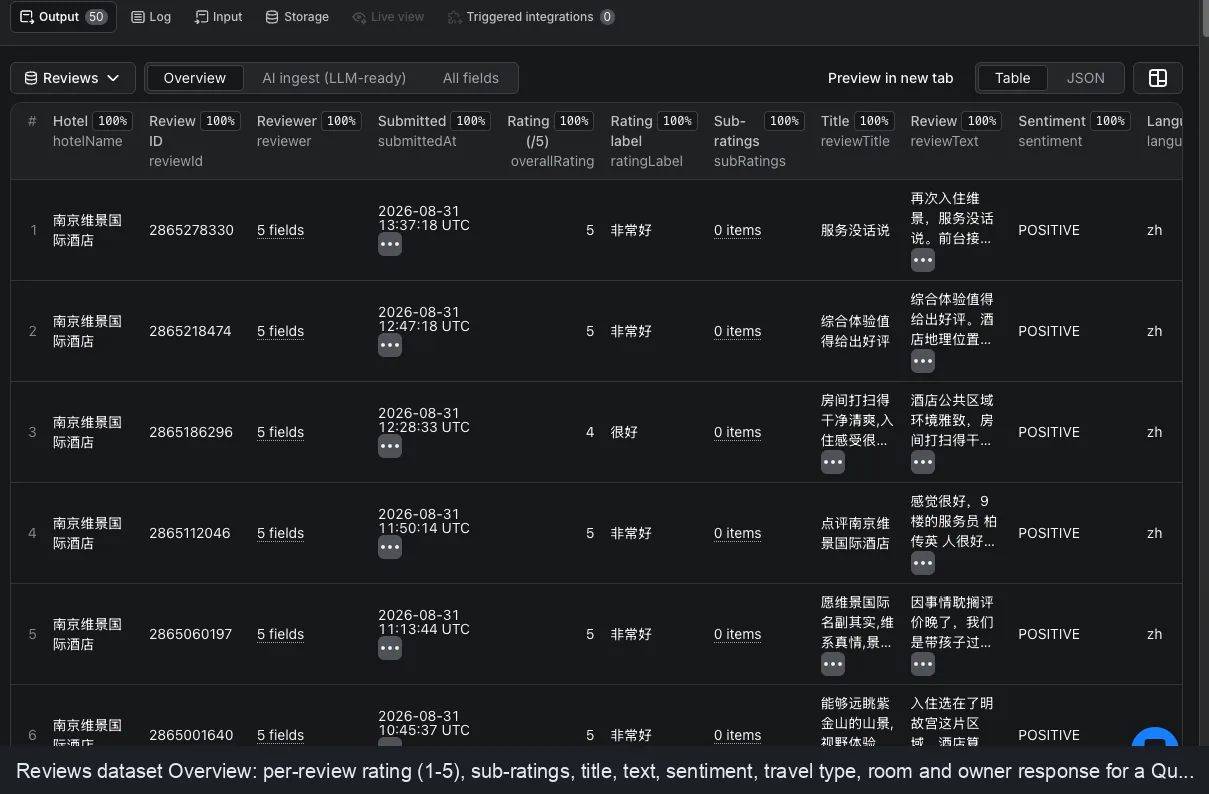Select the All fields view
The image size is (1209, 794).
pyautogui.click(x=471, y=78)
